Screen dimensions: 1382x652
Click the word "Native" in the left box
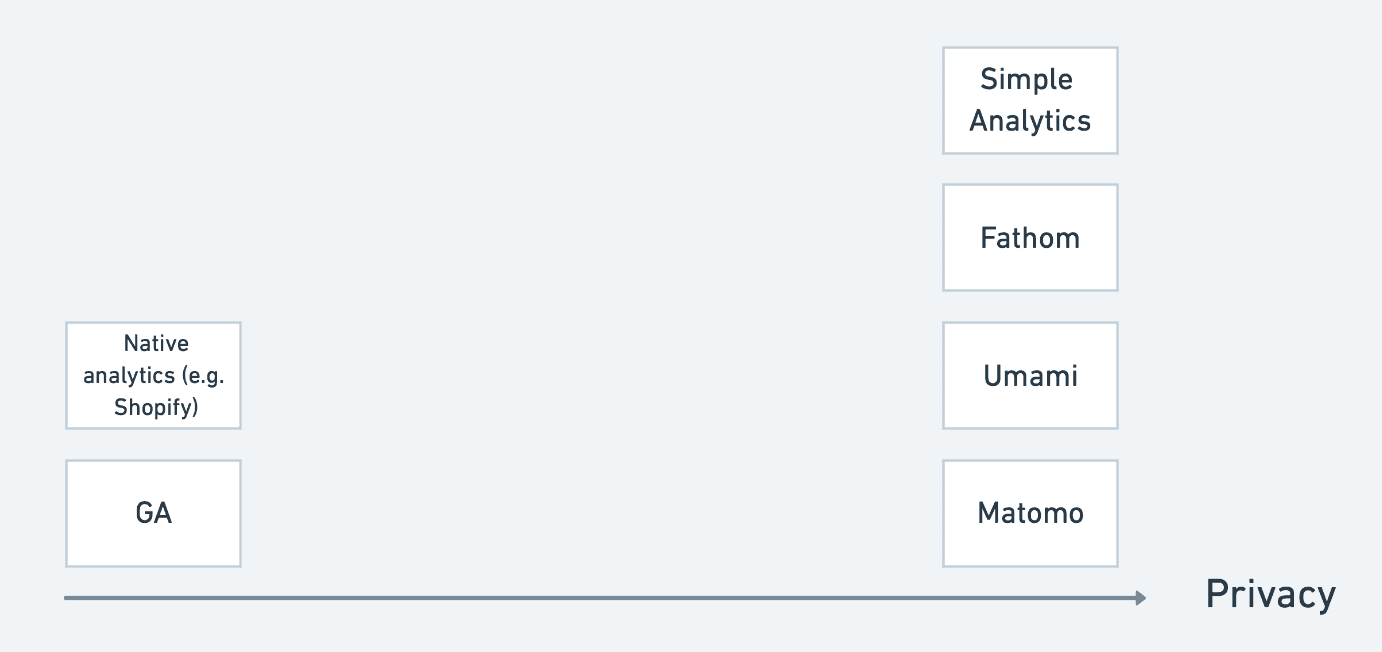click(156, 344)
